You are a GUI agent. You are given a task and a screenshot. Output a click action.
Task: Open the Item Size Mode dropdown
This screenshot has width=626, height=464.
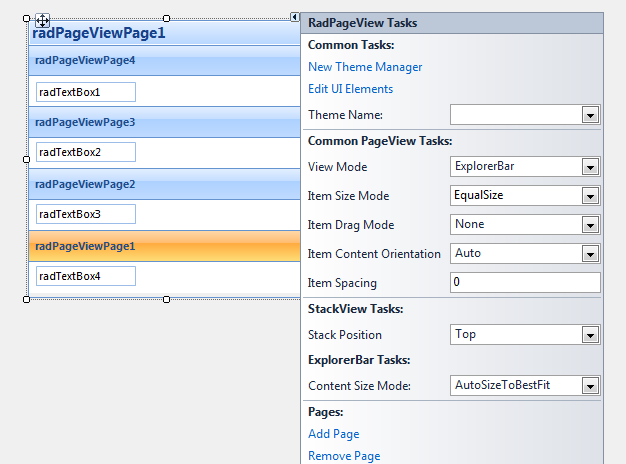[x=590, y=196]
